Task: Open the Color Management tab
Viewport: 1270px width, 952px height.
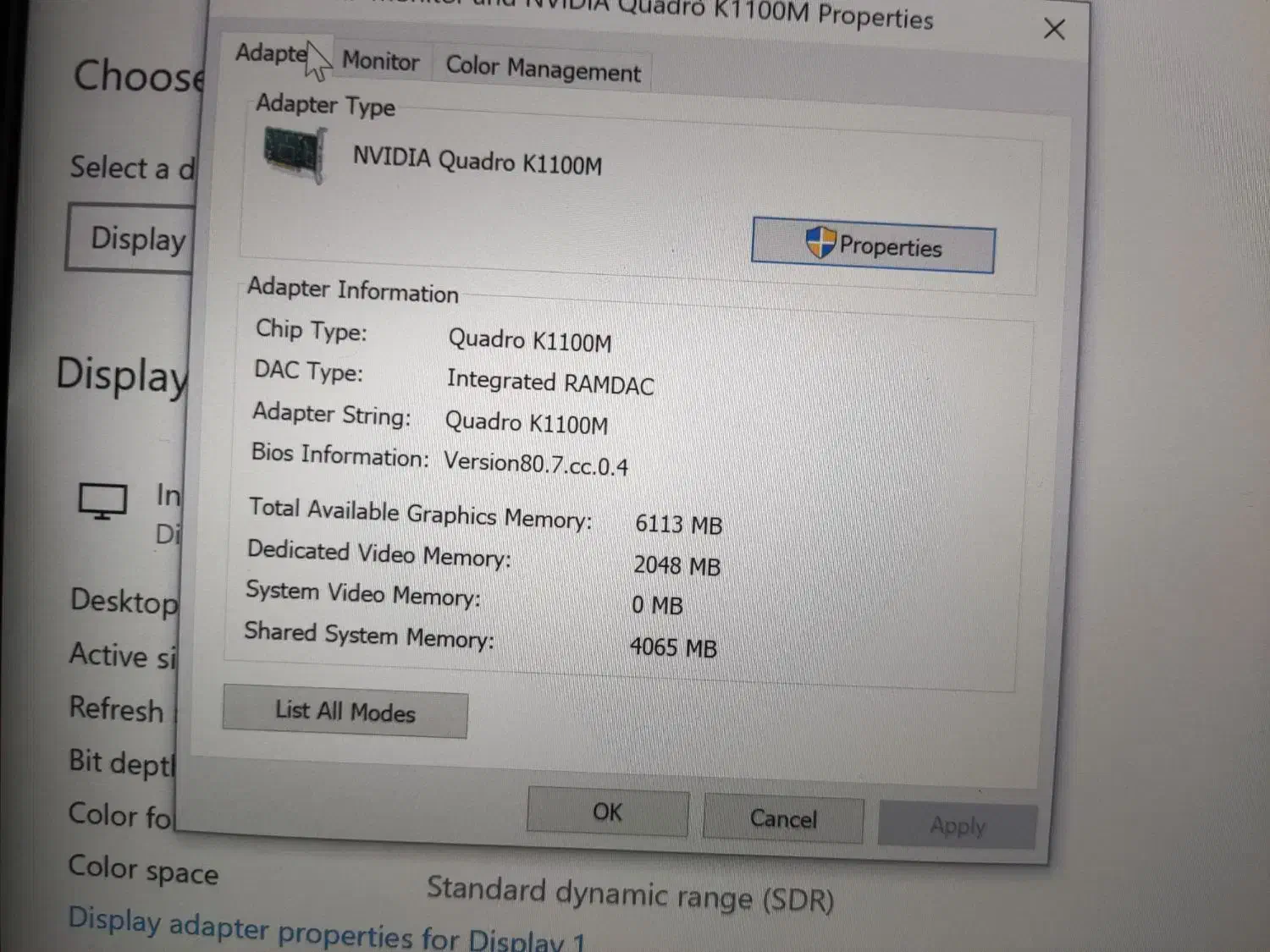Action: coord(543,69)
